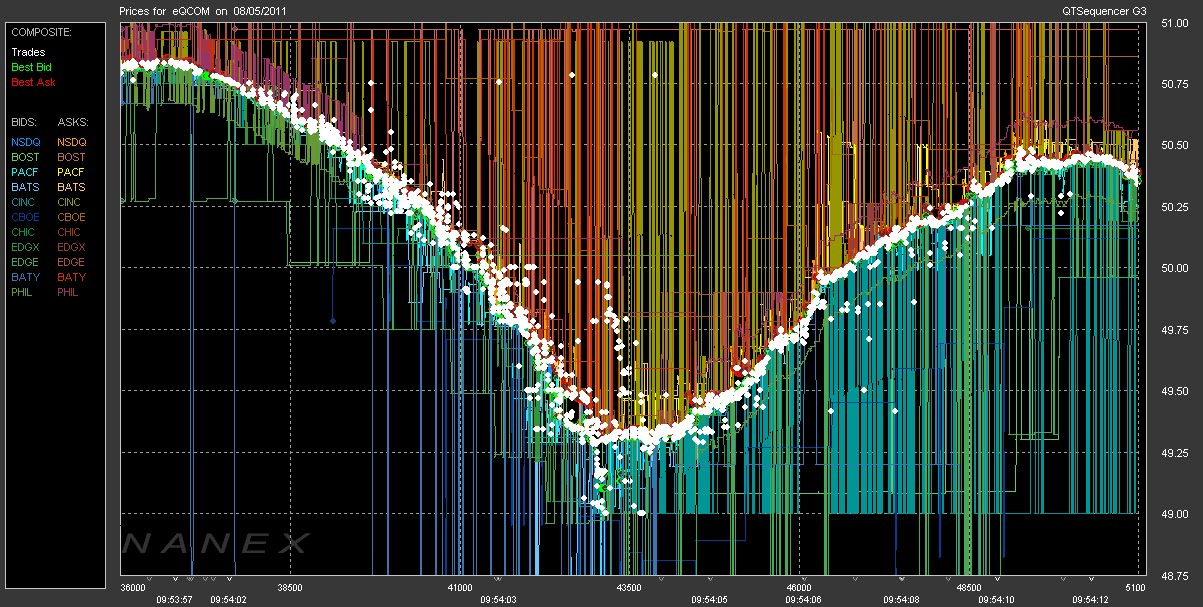This screenshot has height=607, width=1203.
Task: Click the 50.00 price axis label
Action: tap(1174, 267)
